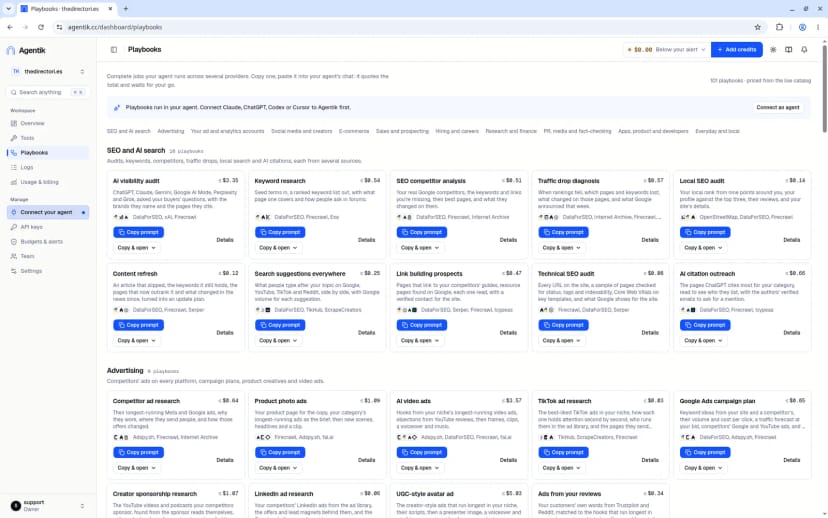Copy prompt for Local SEO audit
828x518 pixels.
[x=705, y=232]
